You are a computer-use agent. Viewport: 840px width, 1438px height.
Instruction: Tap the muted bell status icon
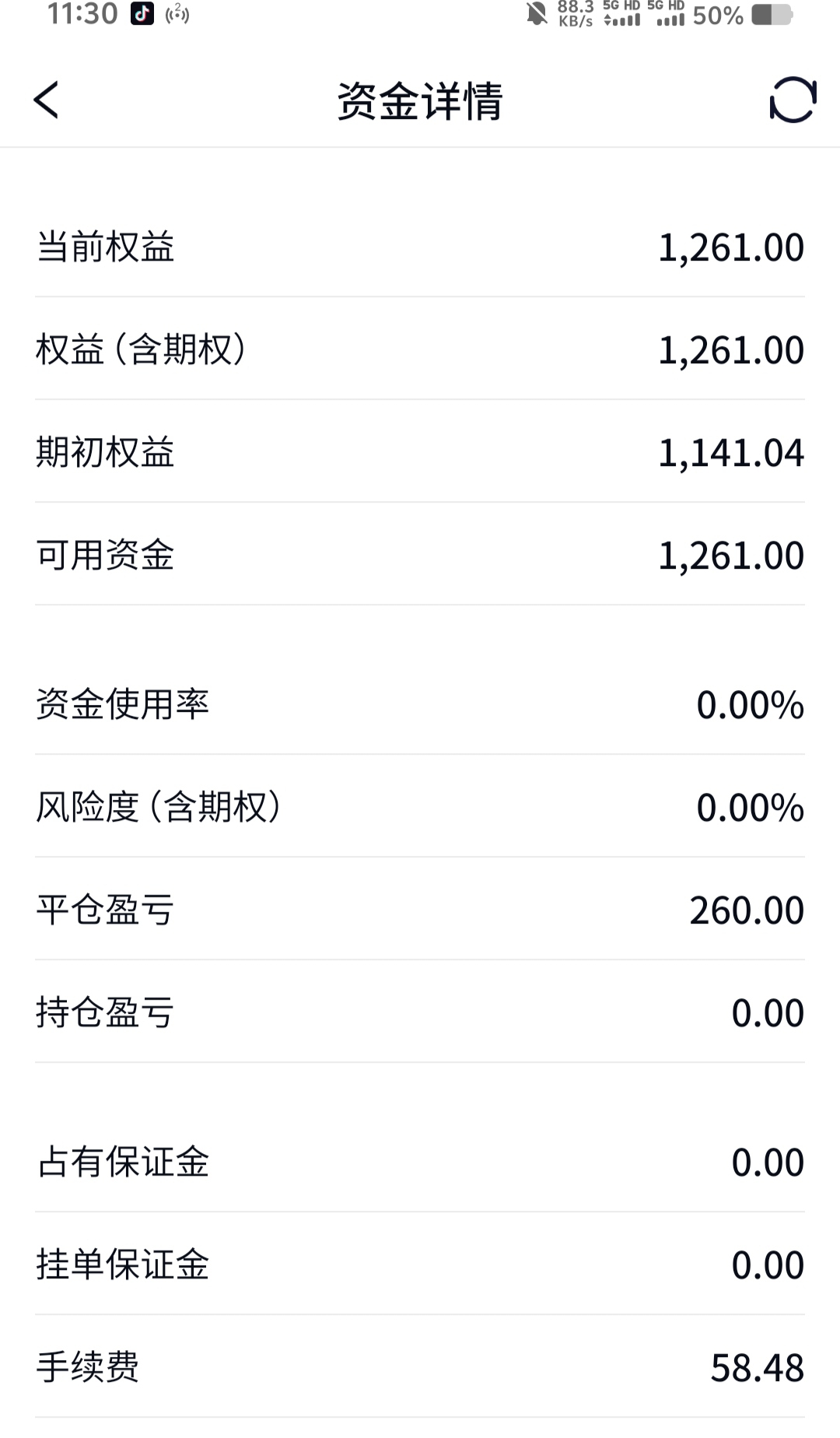537,14
